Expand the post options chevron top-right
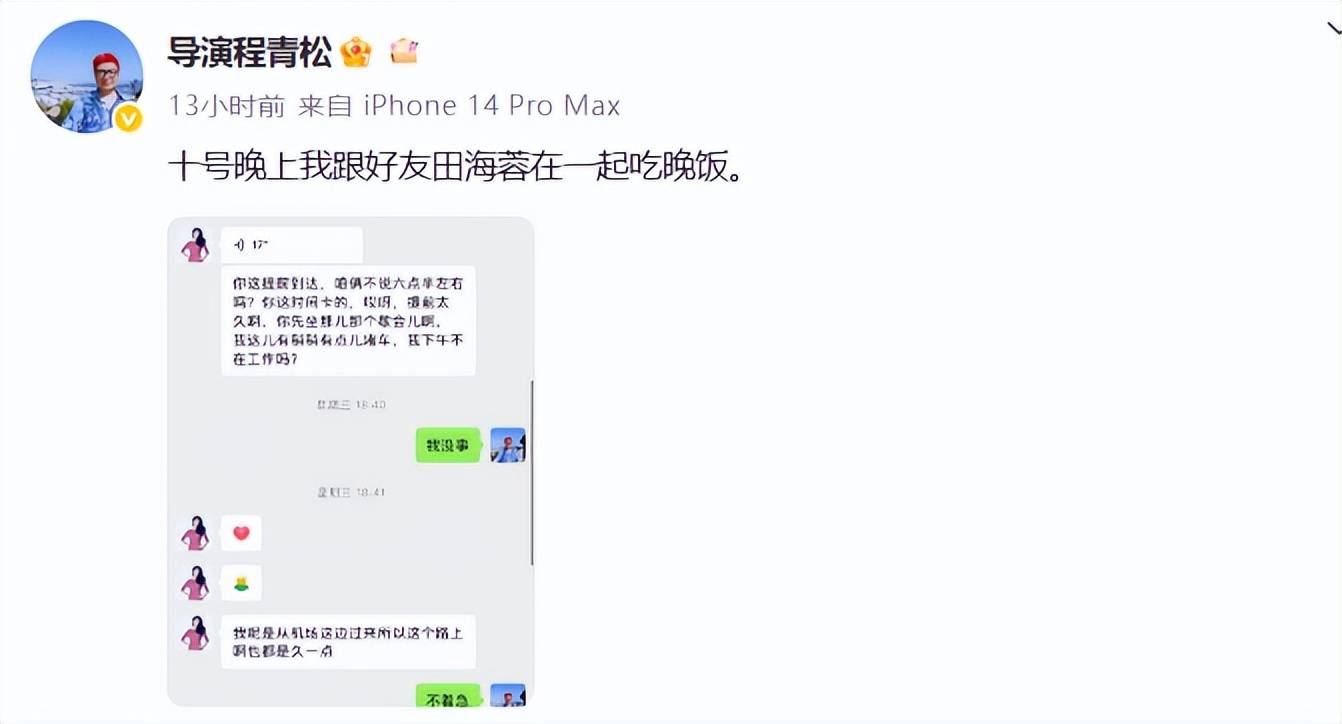The height and width of the screenshot is (724, 1342). tap(1326, 30)
